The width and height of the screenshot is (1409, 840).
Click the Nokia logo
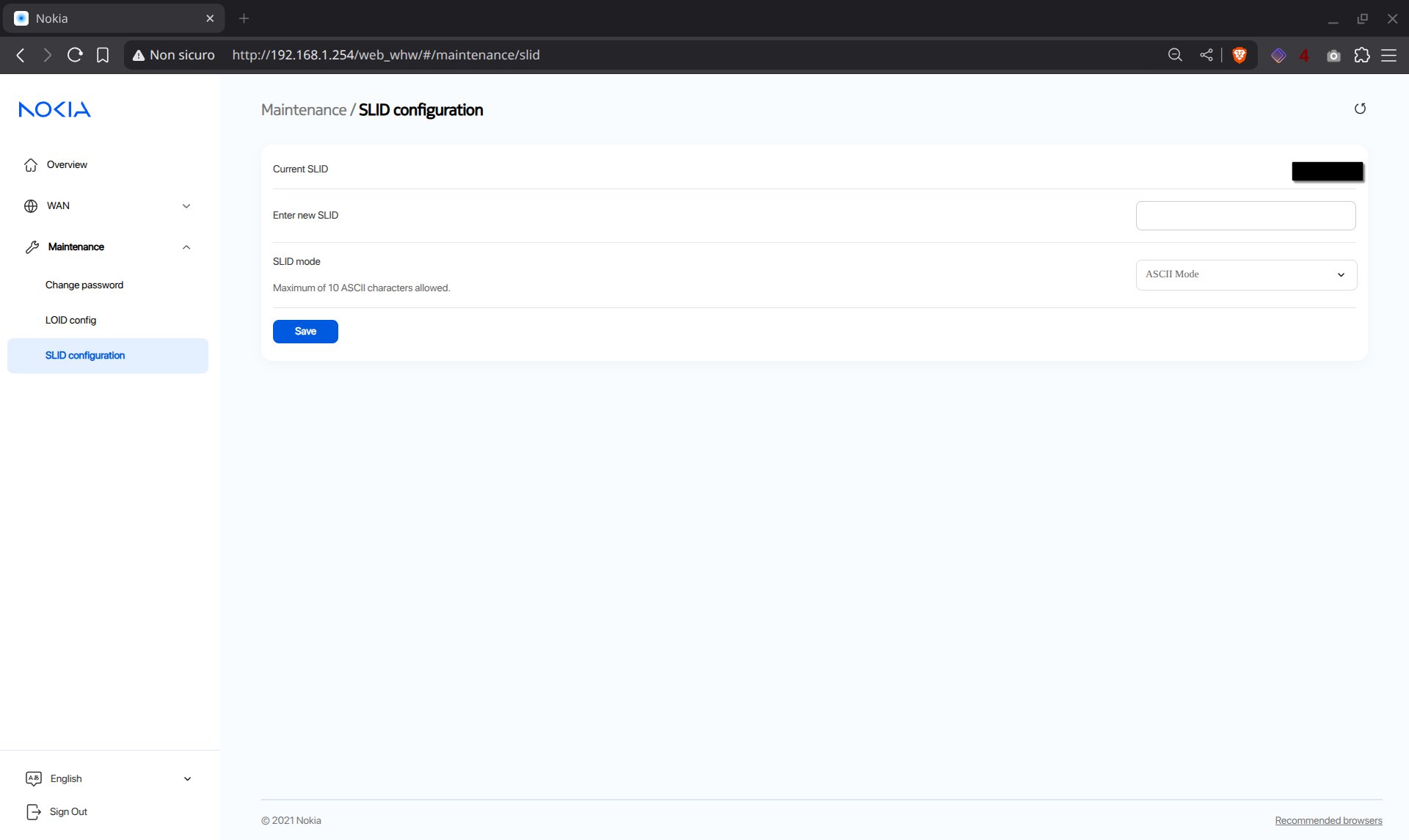[54, 109]
